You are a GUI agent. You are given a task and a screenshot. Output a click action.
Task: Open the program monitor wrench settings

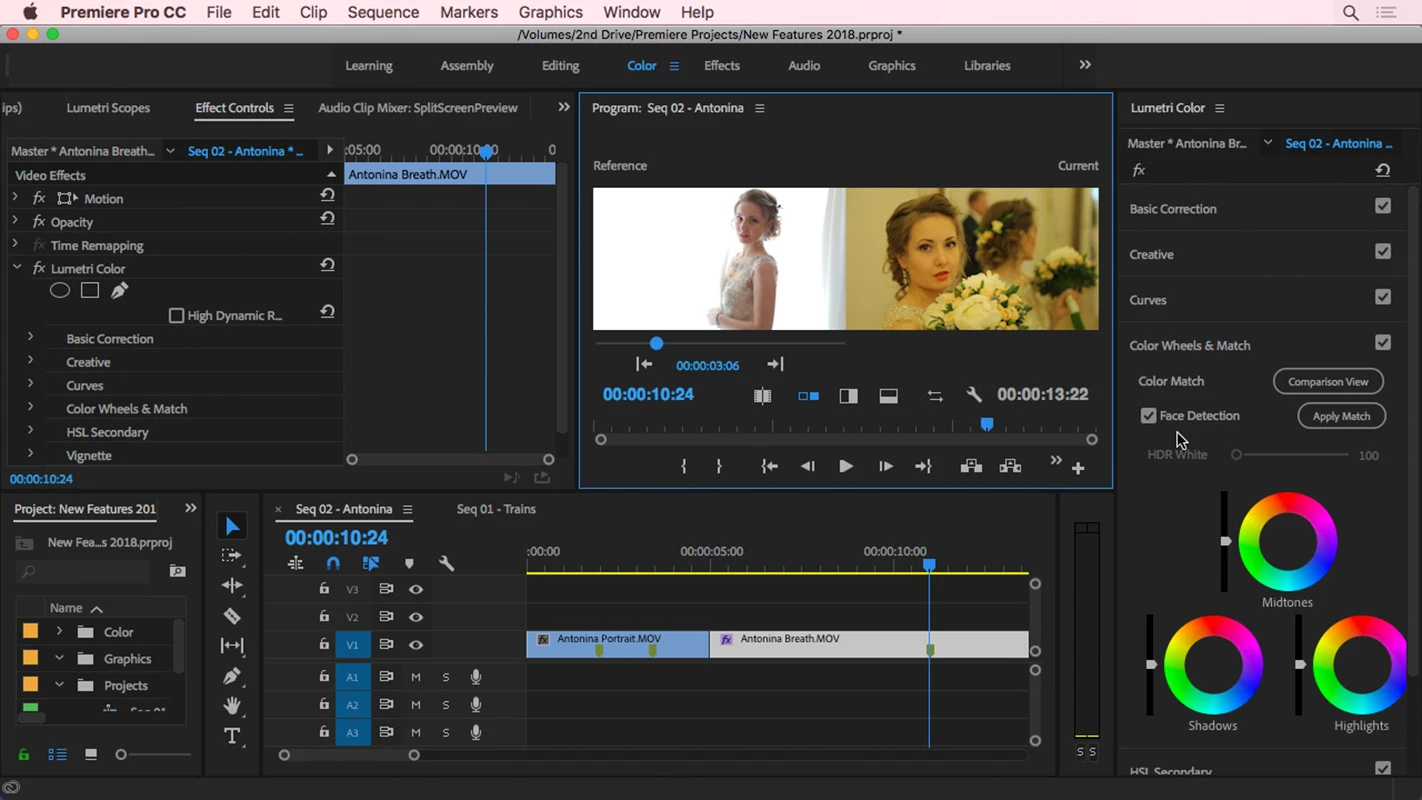coord(974,396)
